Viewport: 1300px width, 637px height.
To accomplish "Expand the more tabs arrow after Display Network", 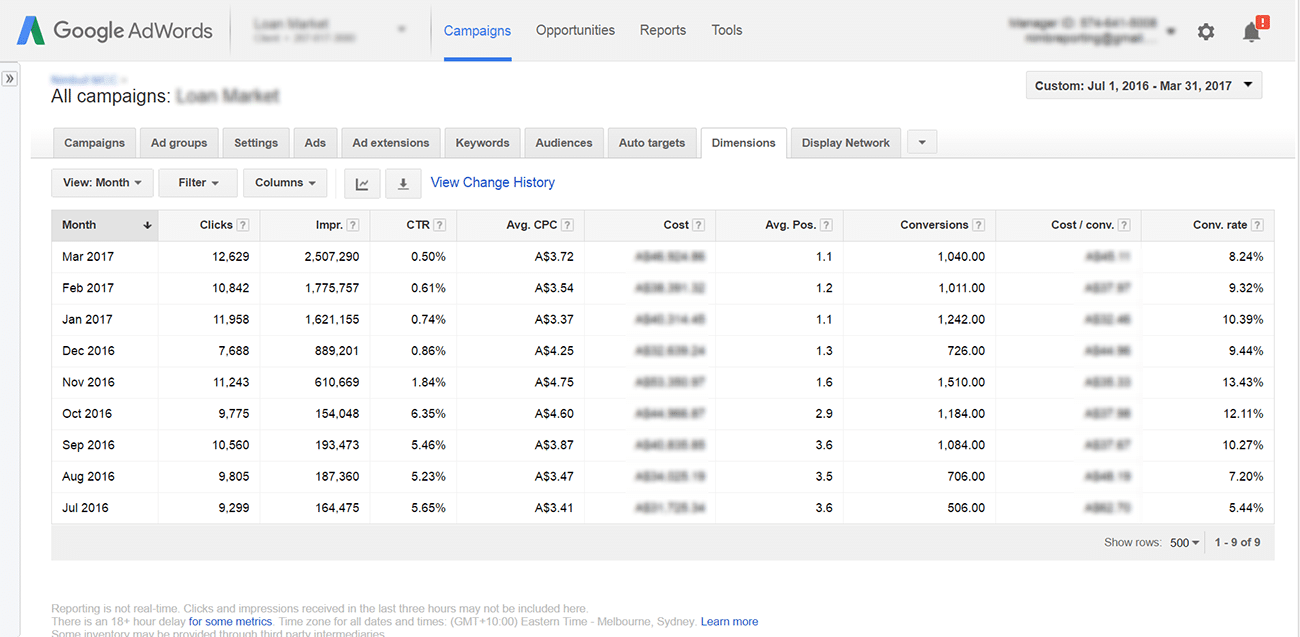I will (x=922, y=143).
